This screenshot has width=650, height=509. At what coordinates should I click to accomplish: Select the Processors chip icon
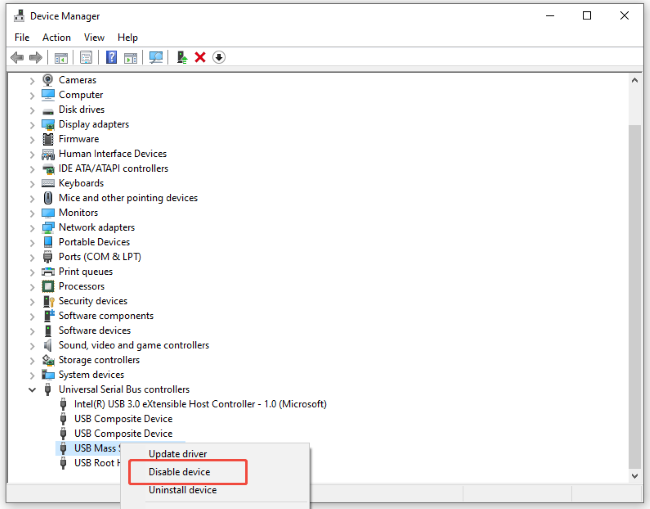click(48, 286)
